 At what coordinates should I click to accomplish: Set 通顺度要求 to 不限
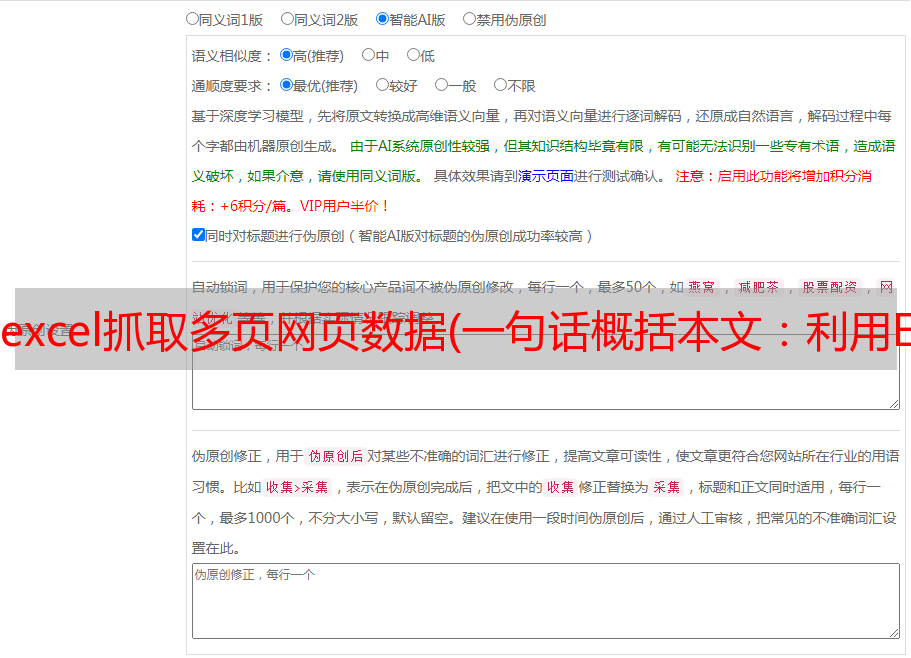click(500, 85)
